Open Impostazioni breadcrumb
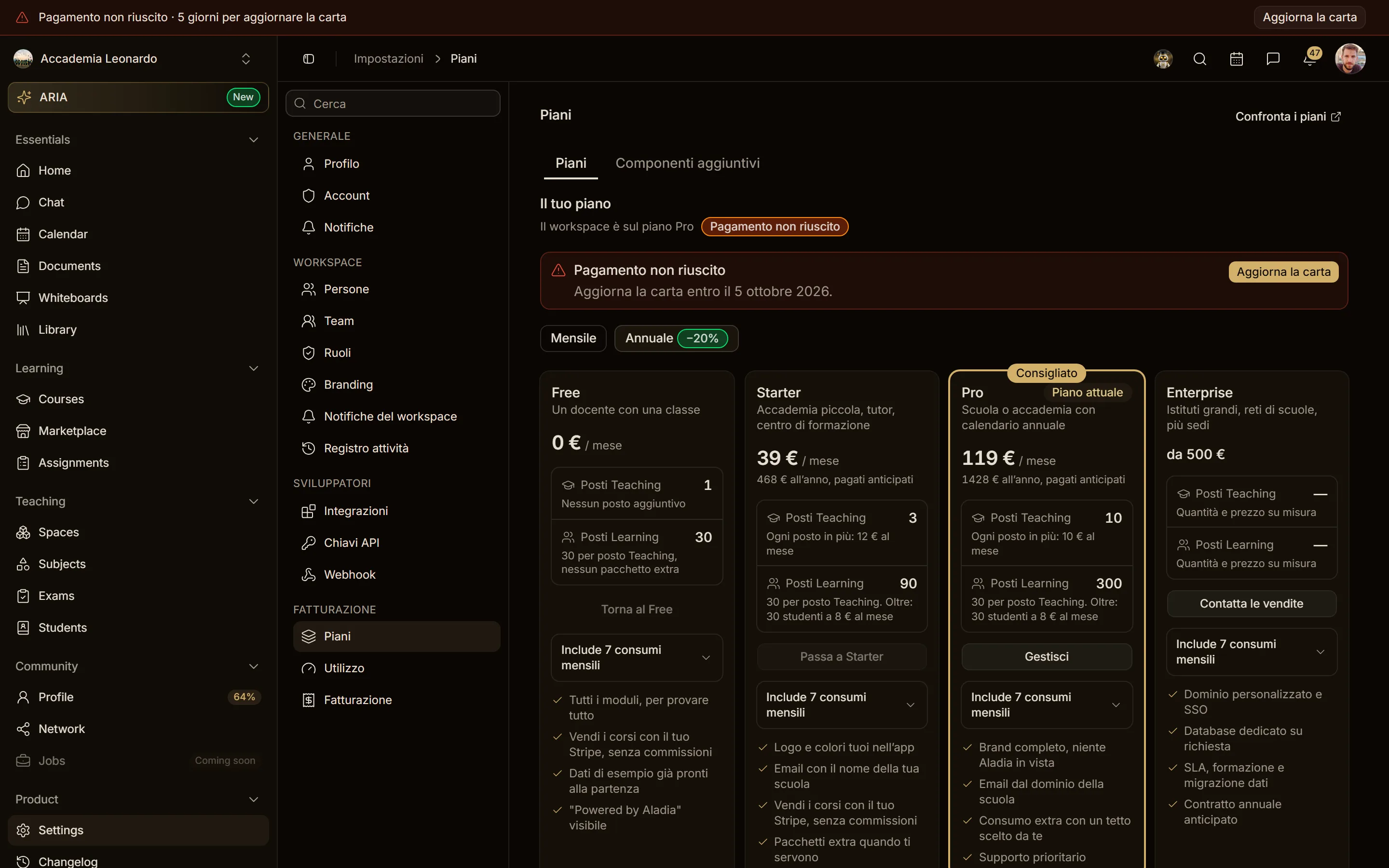Viewport: 1389px width, 868px height. tap(389, 58)
